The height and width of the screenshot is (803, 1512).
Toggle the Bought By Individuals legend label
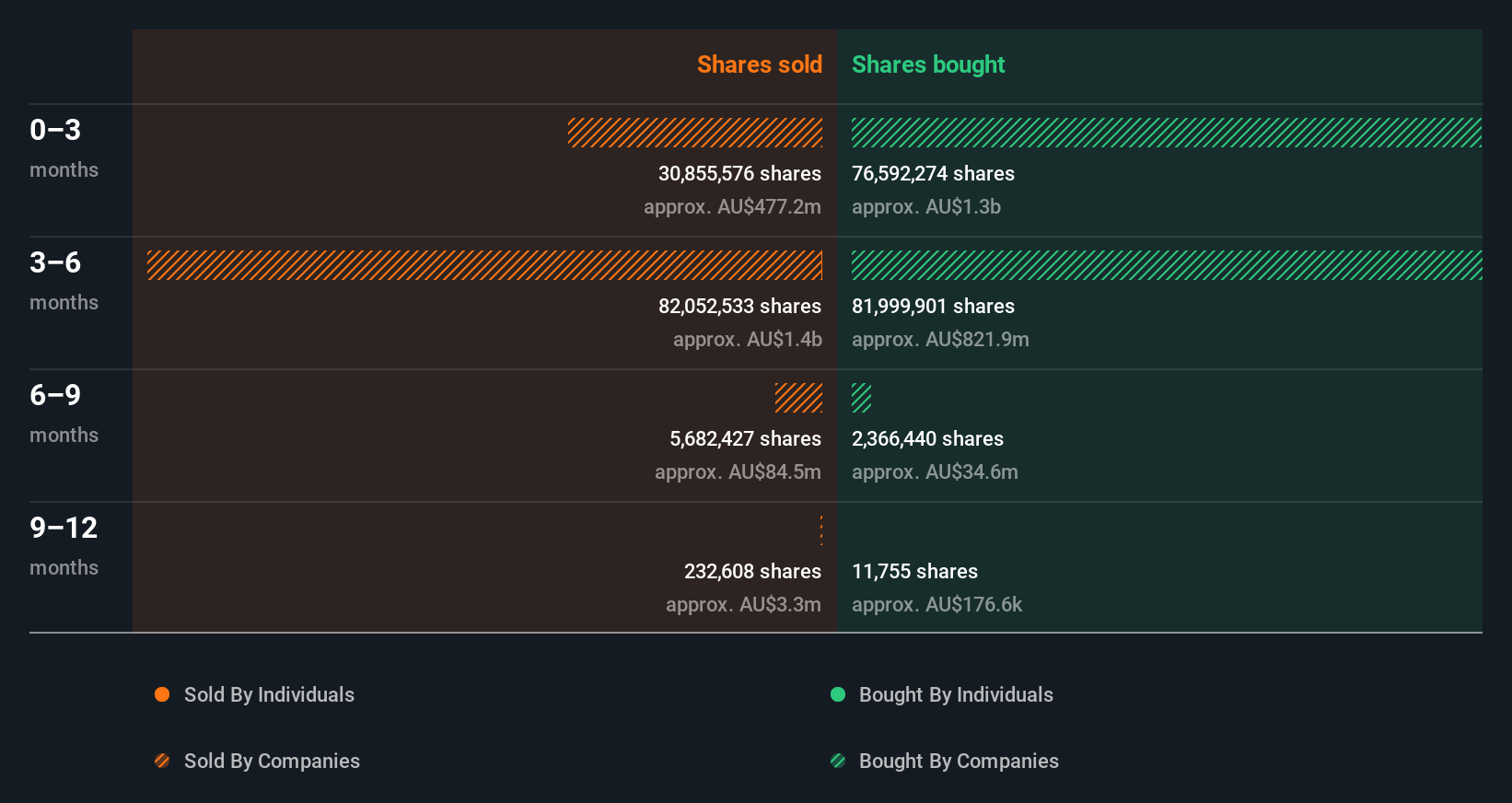956,694
